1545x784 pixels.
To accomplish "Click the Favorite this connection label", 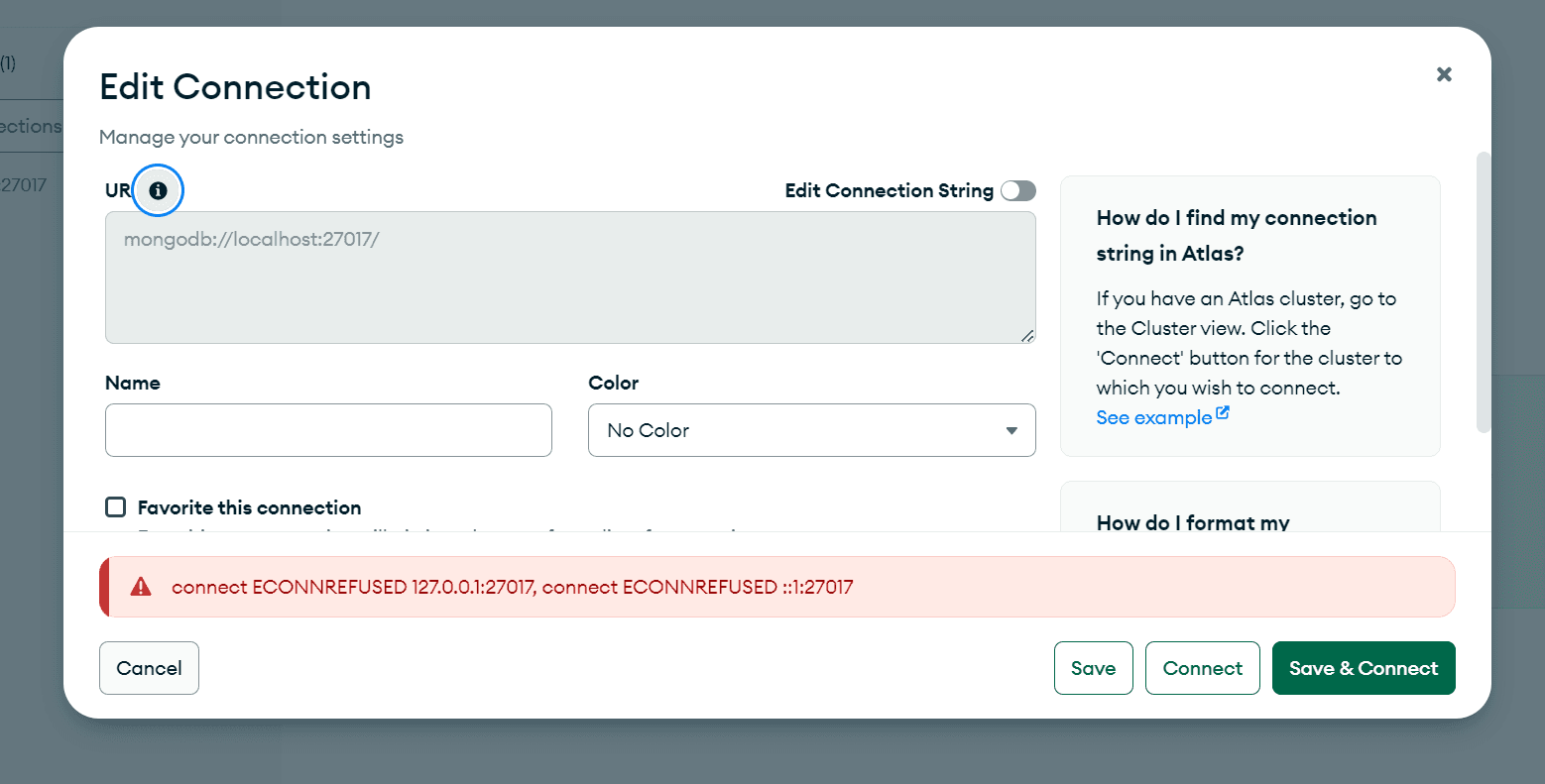I will tap(249, 507).
